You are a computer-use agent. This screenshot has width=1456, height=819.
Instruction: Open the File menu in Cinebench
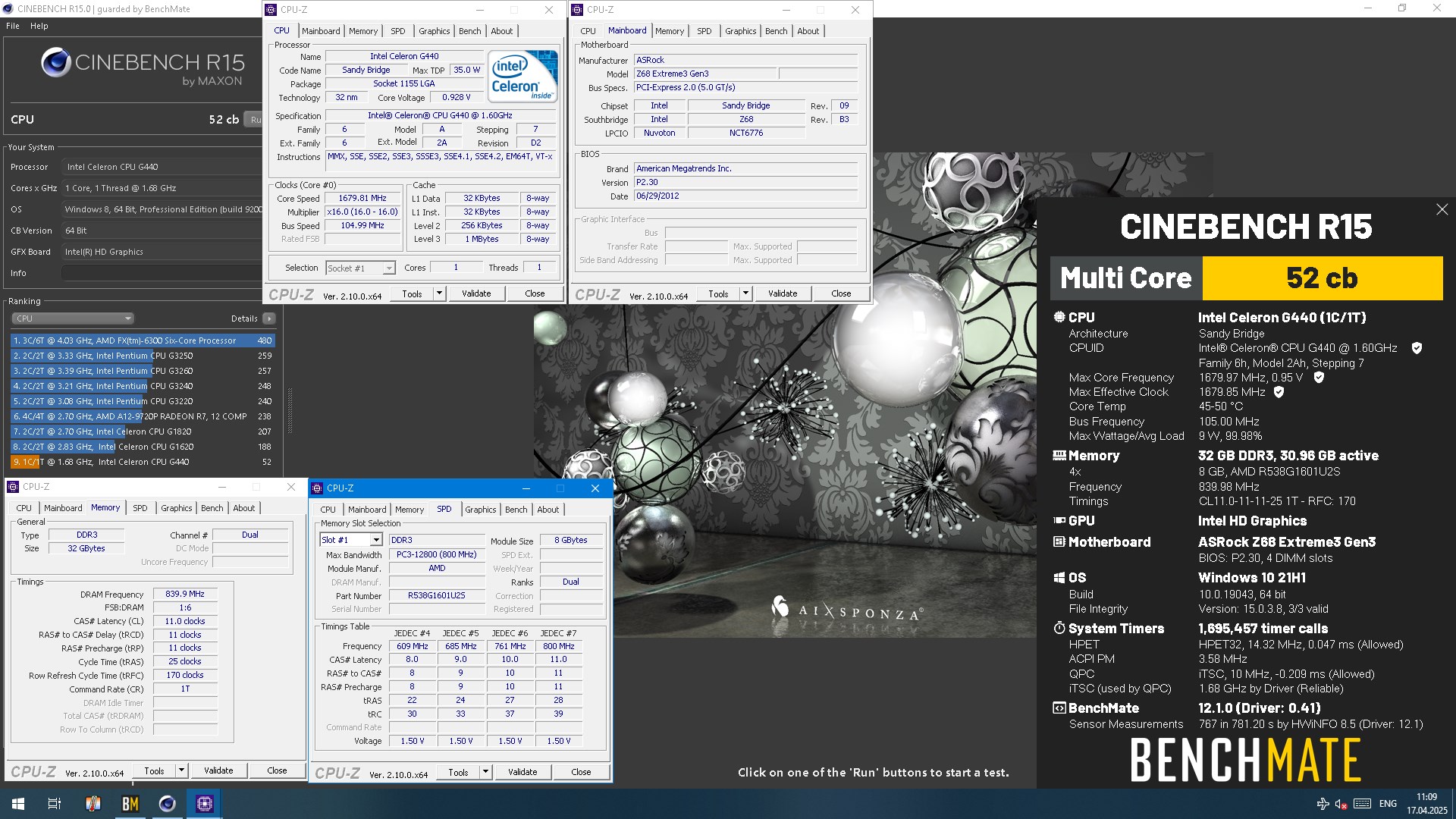pyautogui.click(x=13, y=26)
